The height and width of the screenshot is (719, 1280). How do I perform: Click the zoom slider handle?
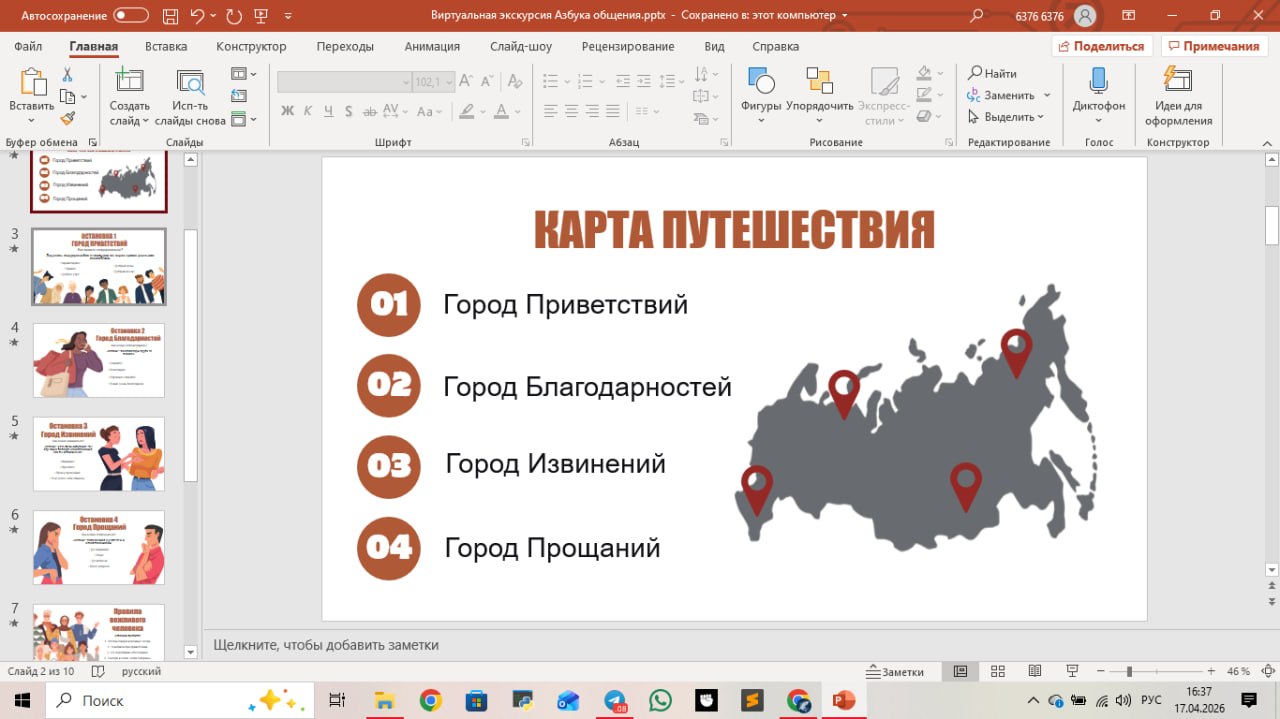click(1129, 671)
